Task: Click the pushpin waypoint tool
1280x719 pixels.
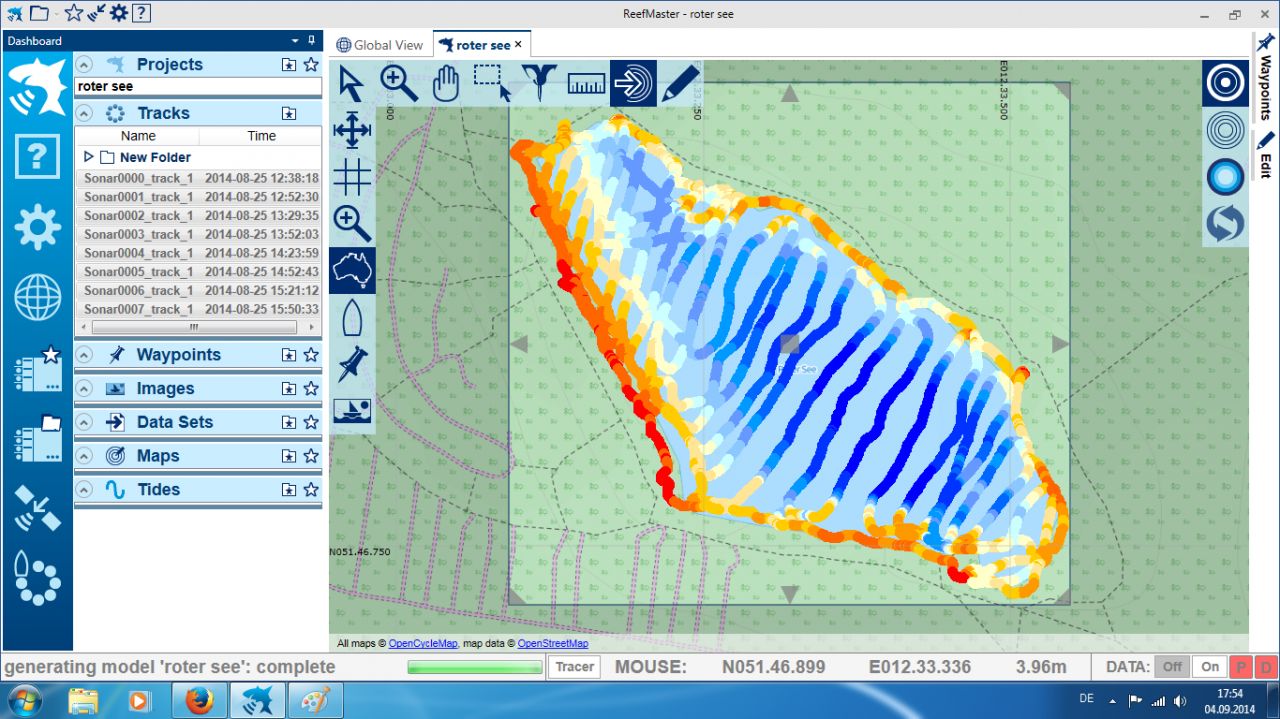Action: tap(352, 363)
